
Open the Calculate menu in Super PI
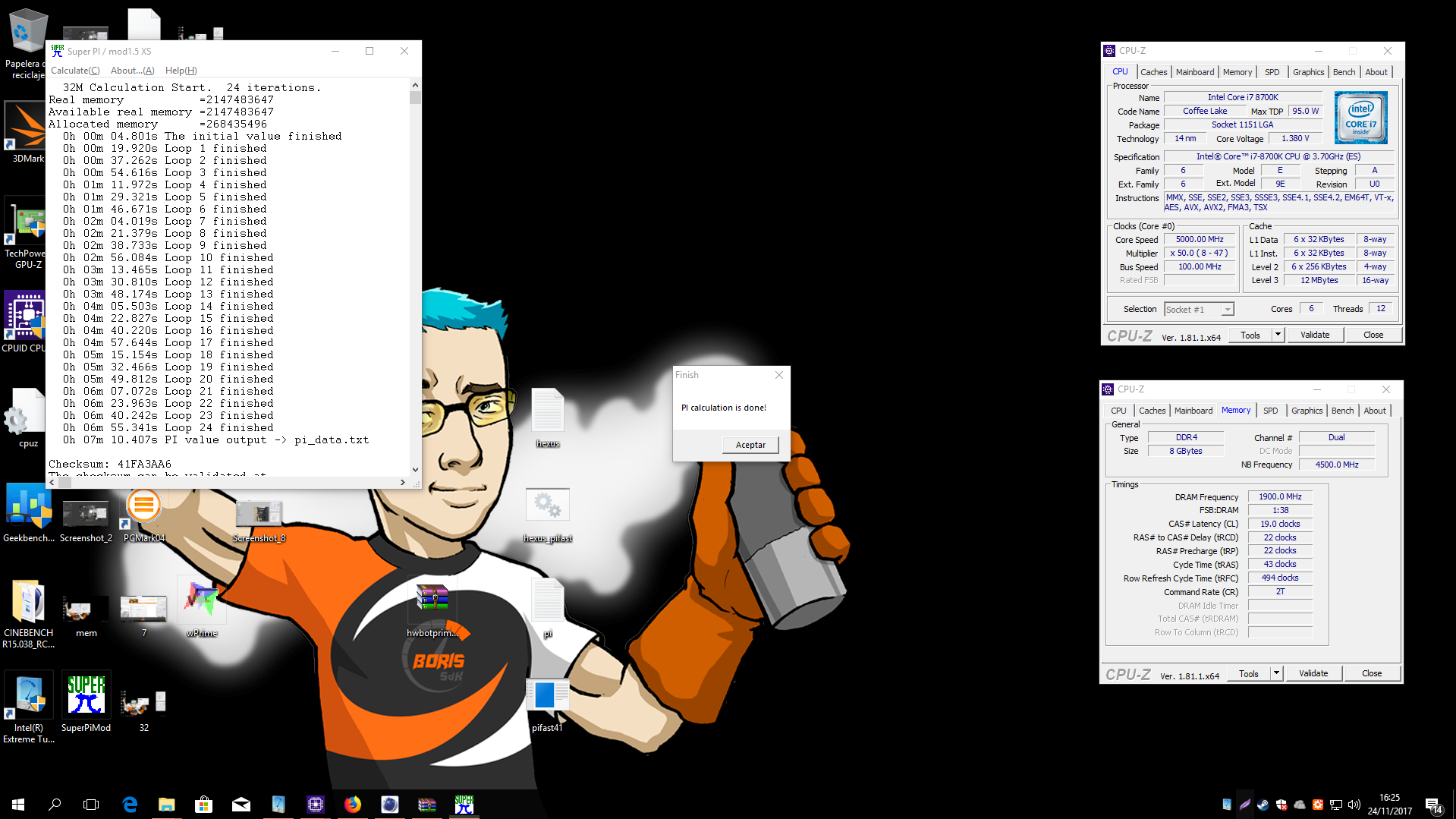click(75, 71)
